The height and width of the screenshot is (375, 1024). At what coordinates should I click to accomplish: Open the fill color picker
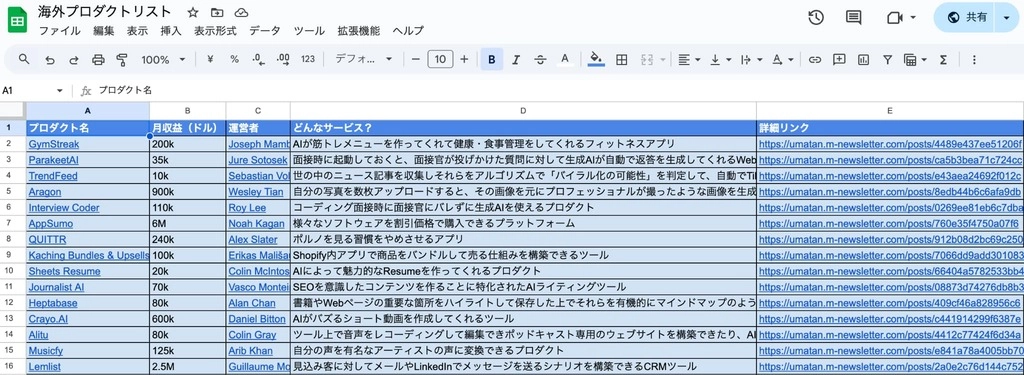coord(596,59)
